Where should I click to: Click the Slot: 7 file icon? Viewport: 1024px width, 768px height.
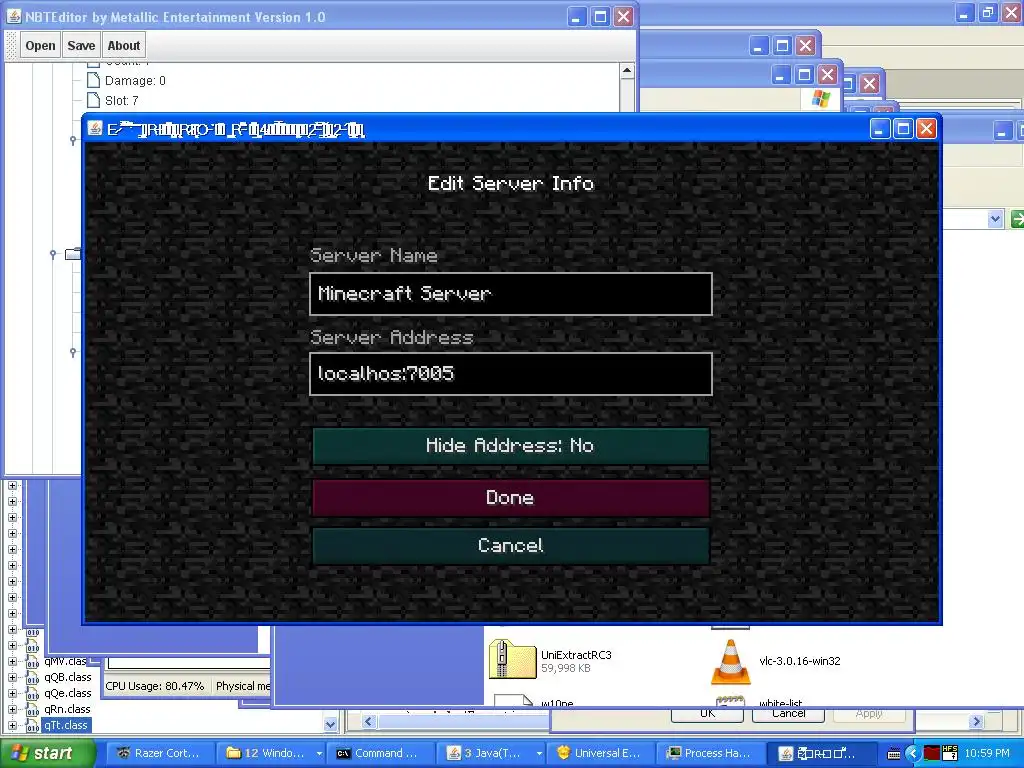point(93,100)
